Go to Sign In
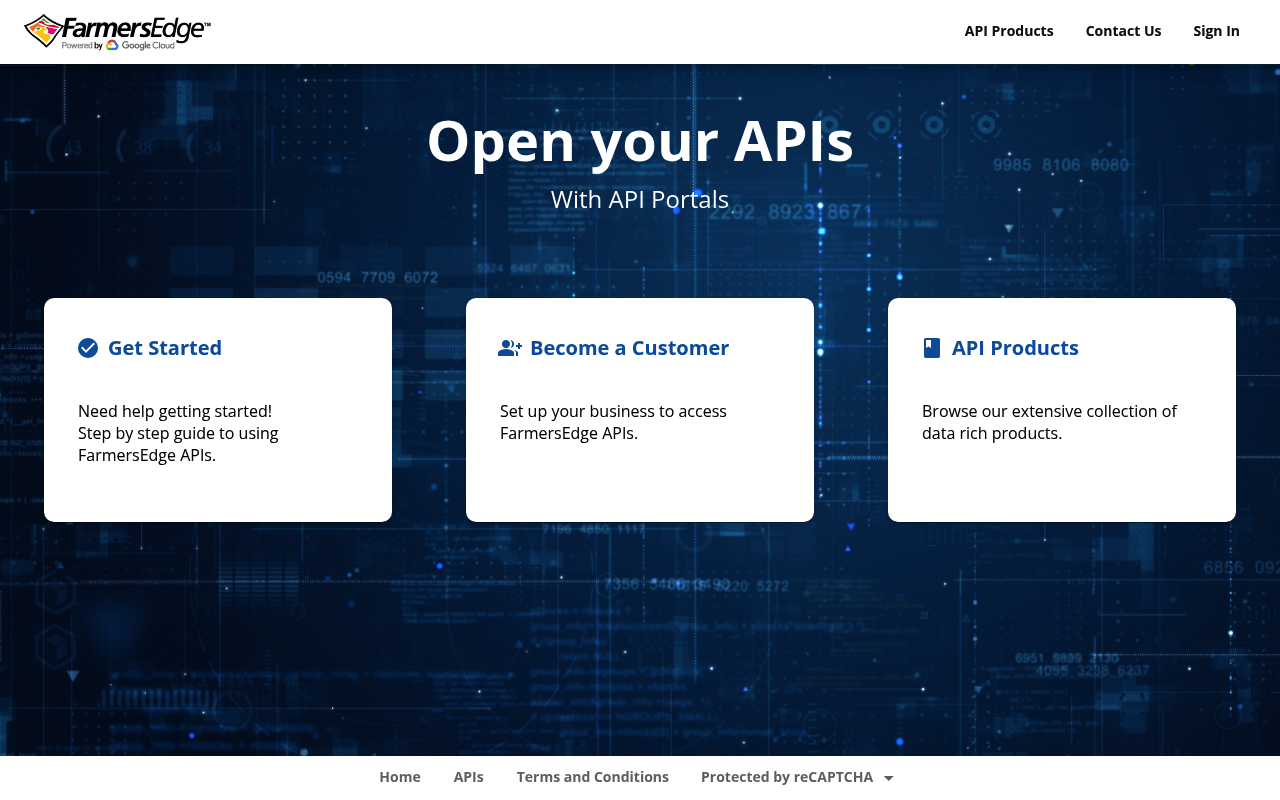The width and height of the screenshot is (1280, 800). (1216, 31)
